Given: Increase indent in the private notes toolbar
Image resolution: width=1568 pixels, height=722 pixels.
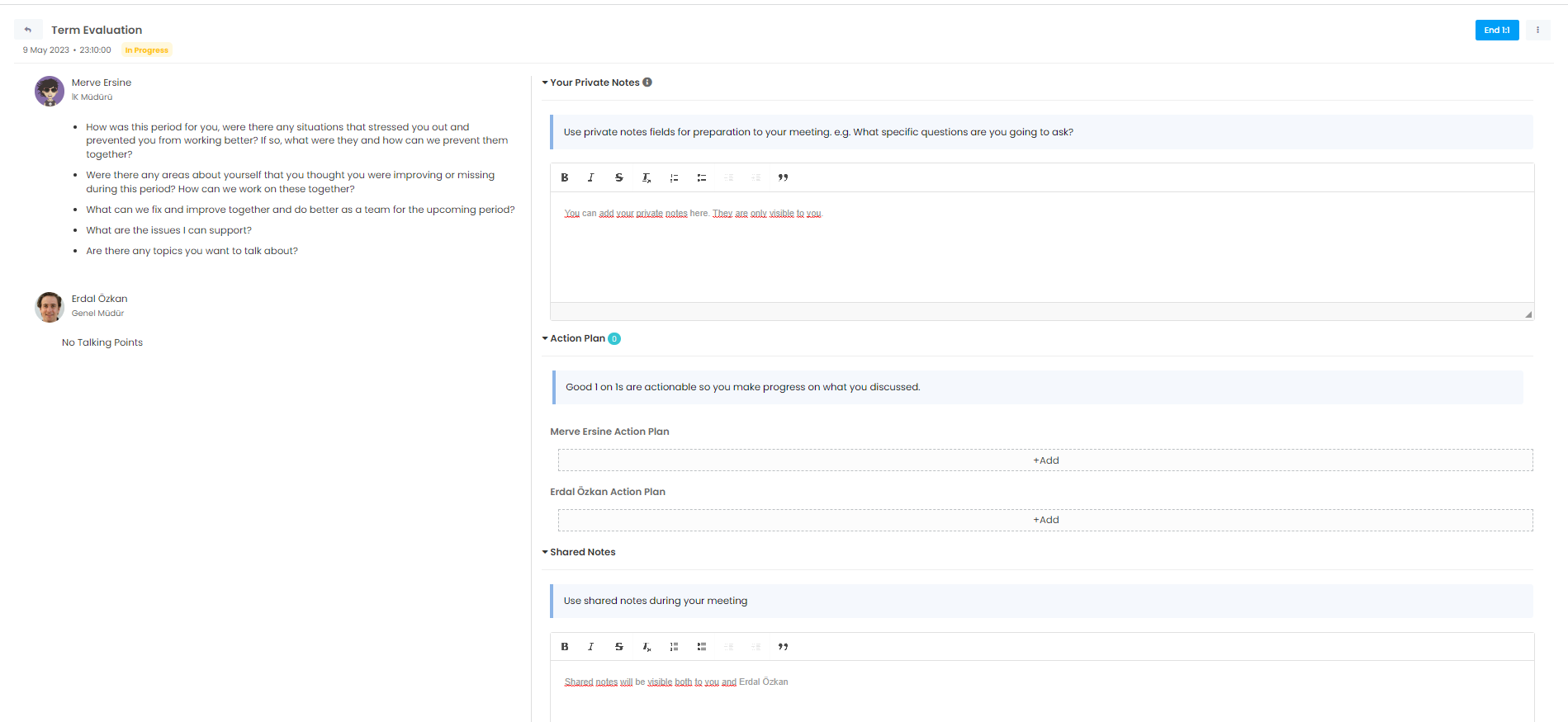Looking at the screenshot, I should click(756, 177).
